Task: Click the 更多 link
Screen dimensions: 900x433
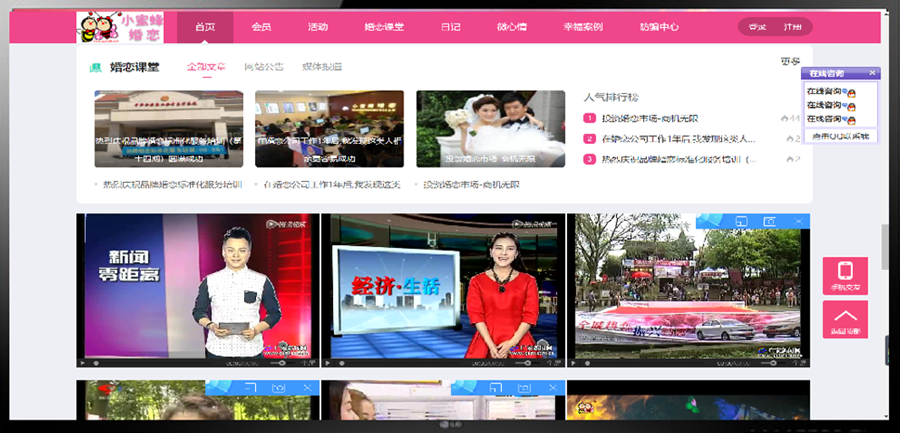Action: tap(790, 62)
